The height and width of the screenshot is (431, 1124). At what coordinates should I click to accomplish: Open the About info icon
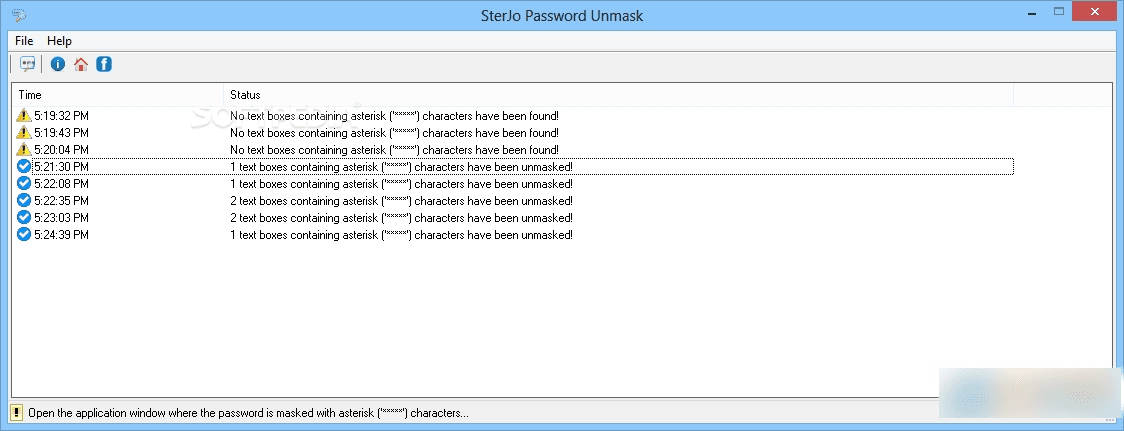pyautogui.click(x=58, y=65)
